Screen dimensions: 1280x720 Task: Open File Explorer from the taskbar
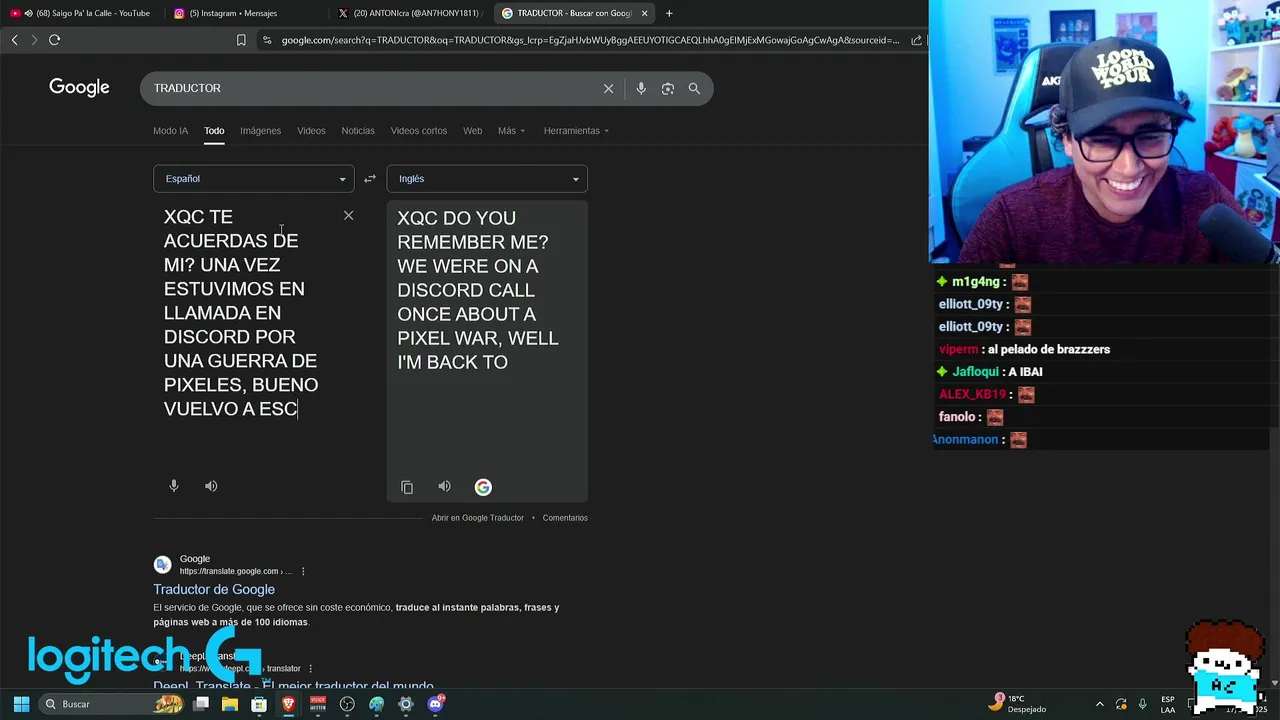230,704
